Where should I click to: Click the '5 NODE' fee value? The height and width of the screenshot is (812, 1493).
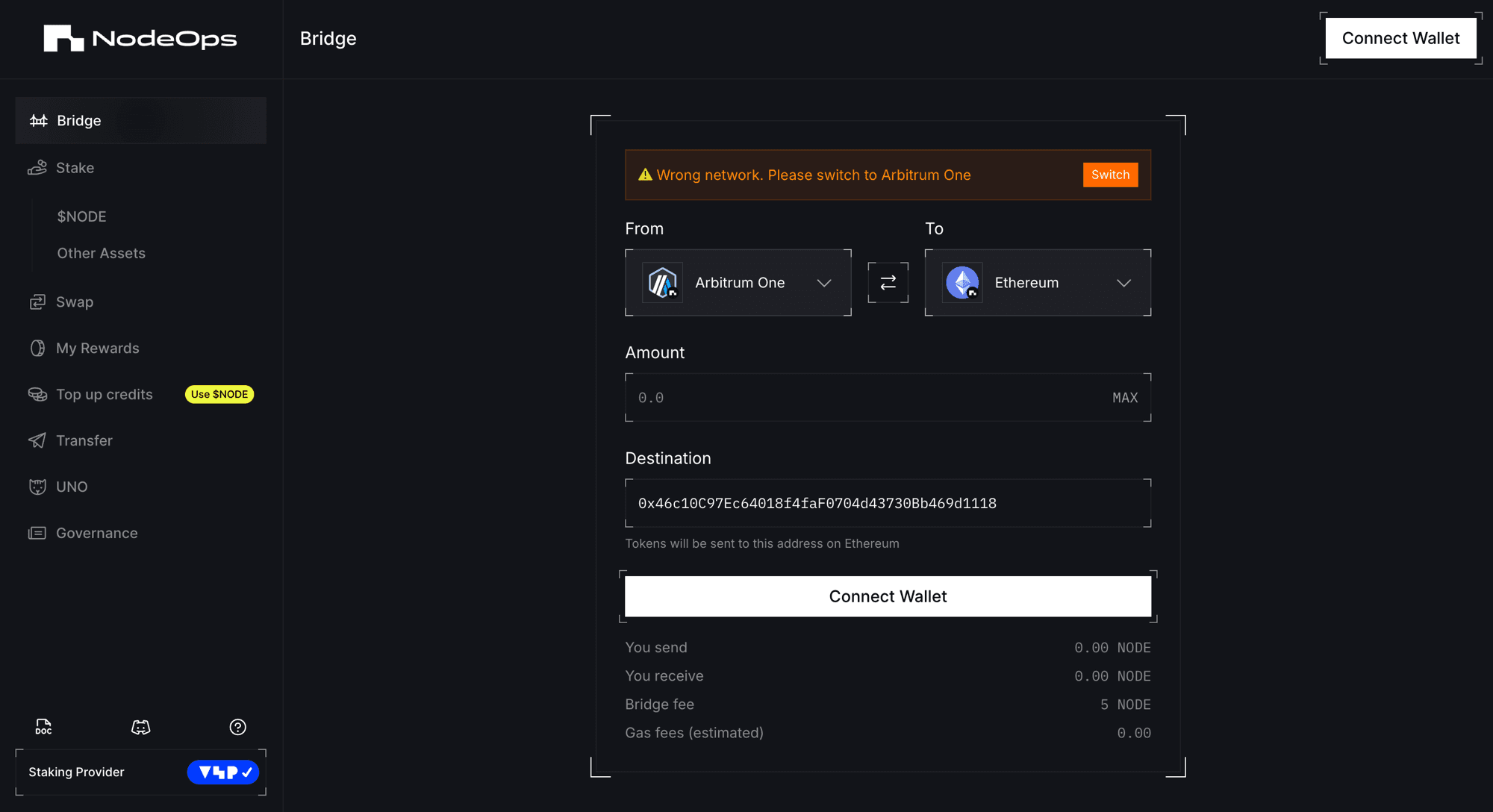tap(1126, 705)
